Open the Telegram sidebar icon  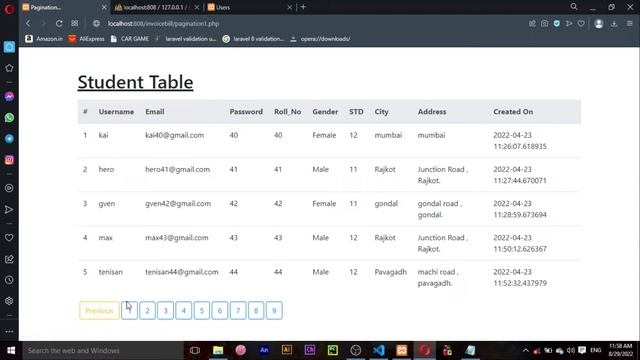(9, 139)
